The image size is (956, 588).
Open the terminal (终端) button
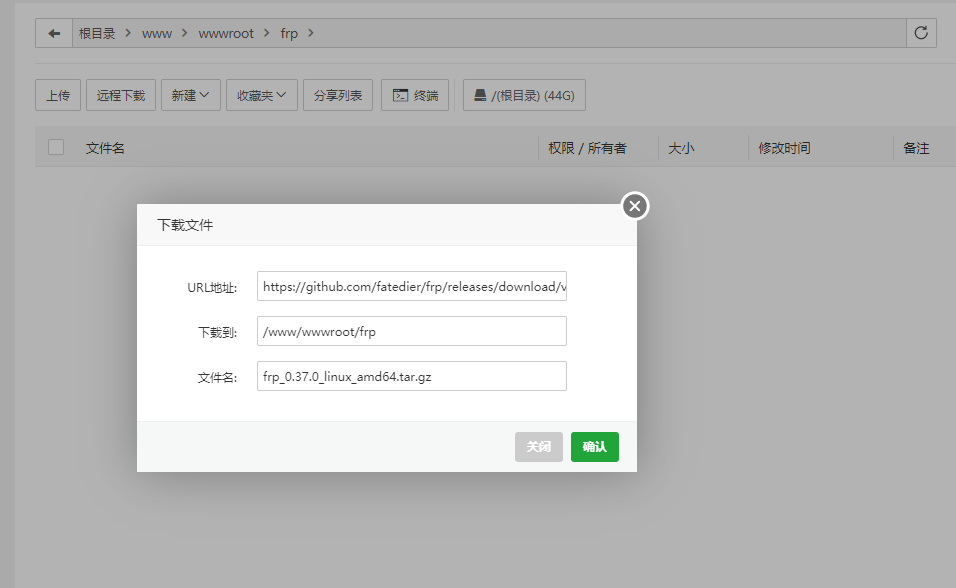pyautogui.click(x=415, y=96)
